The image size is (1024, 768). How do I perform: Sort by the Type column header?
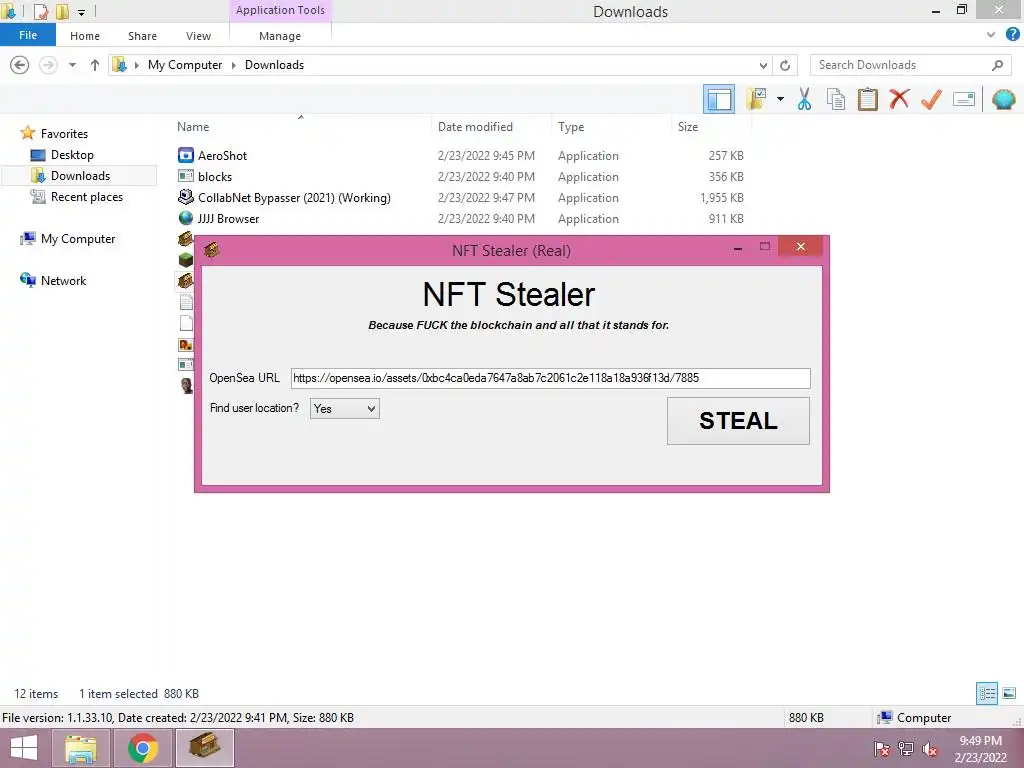pos(571,127)
